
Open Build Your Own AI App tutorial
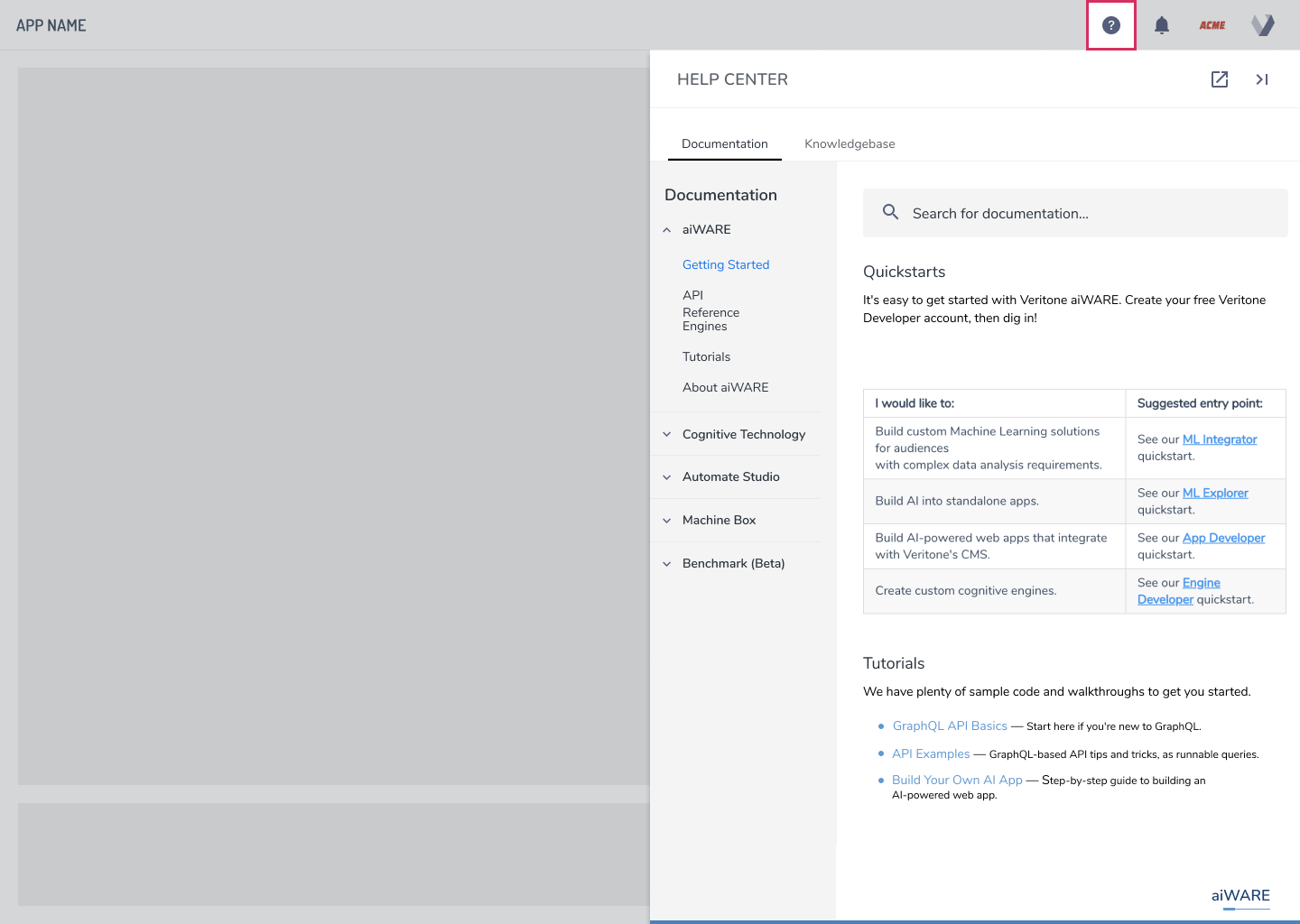(x=957, y=780)
